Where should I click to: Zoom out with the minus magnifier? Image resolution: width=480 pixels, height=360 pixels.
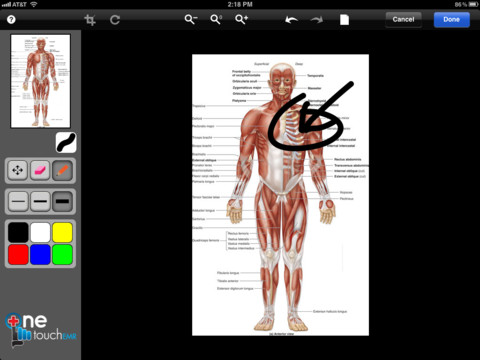coord(191,19)
